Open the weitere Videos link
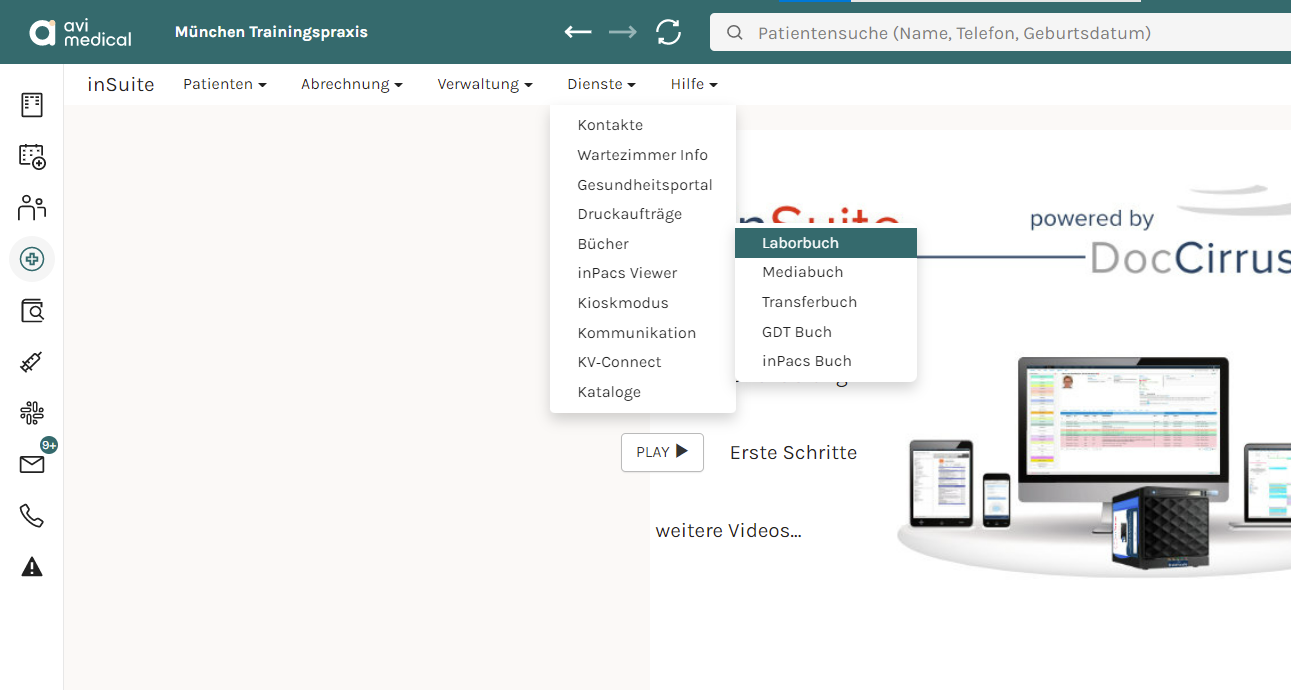 point(729,531)
